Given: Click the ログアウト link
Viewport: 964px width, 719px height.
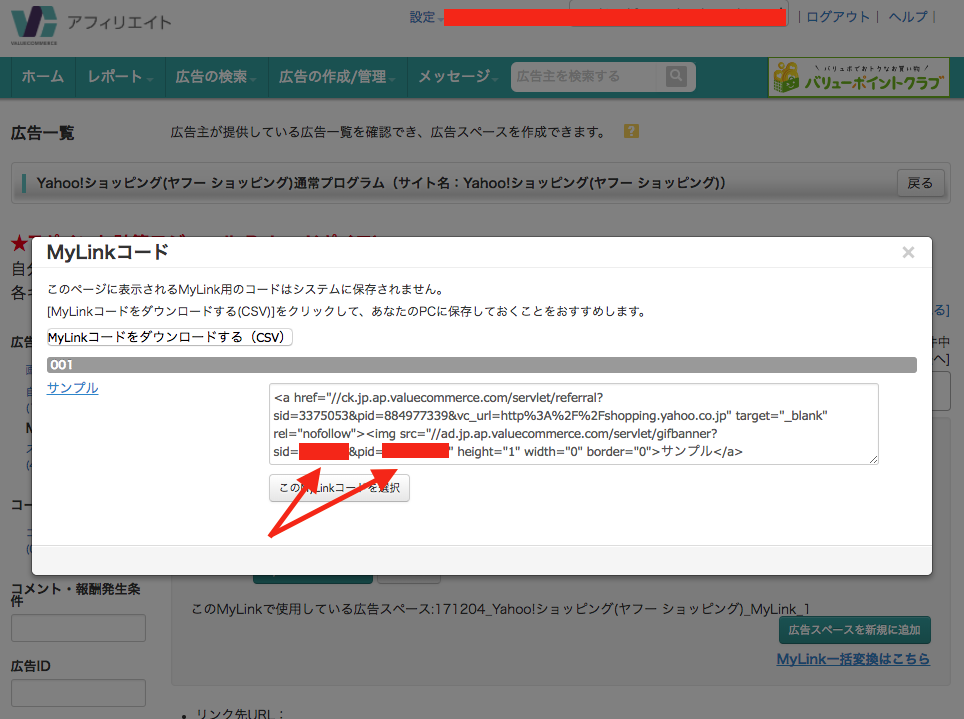Looking at the screenshot, I should coord(837,17).
